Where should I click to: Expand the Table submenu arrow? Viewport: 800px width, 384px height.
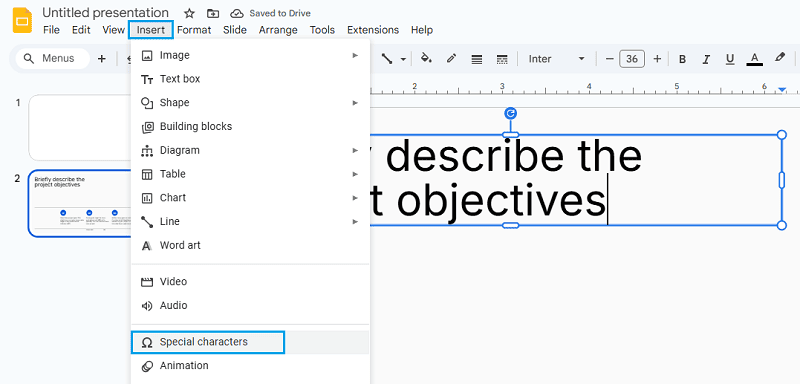pos(355,174)
